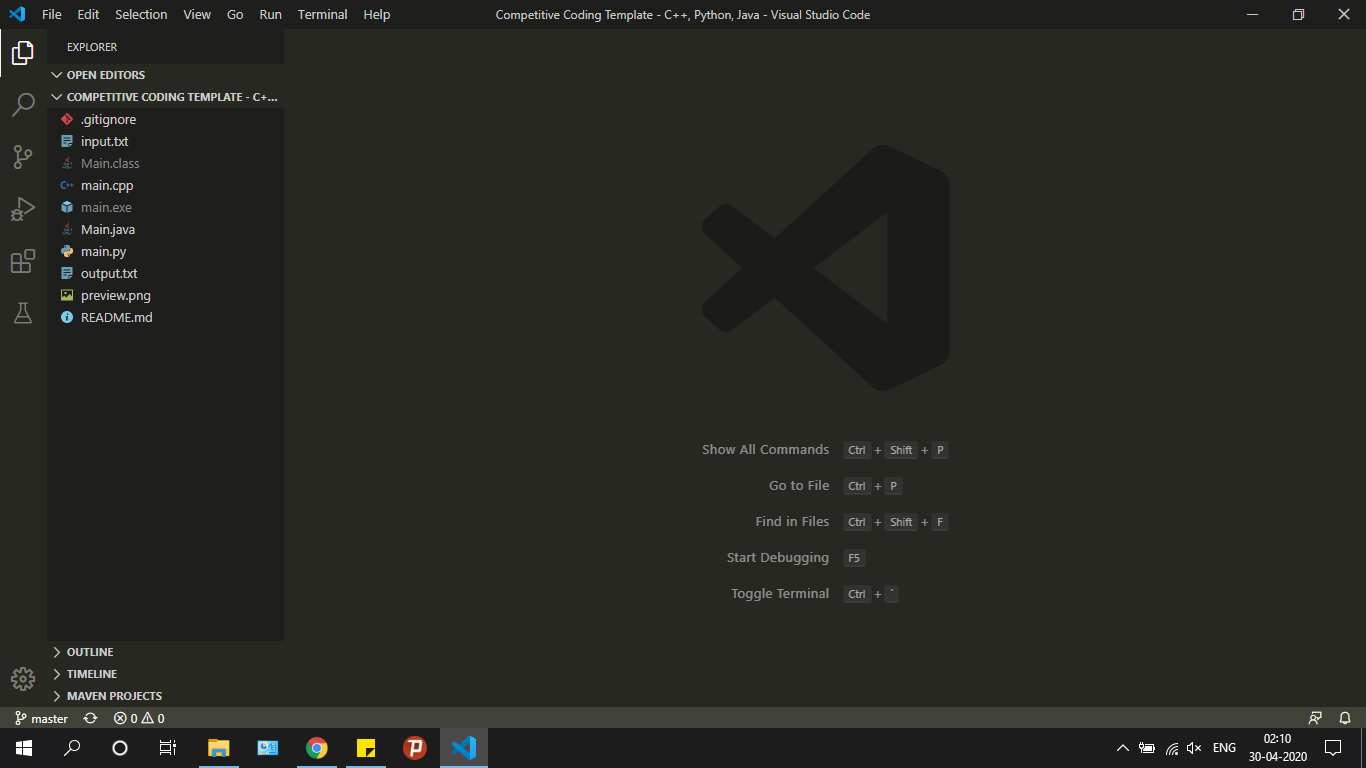Open notifications bell in status bar

1345,718
